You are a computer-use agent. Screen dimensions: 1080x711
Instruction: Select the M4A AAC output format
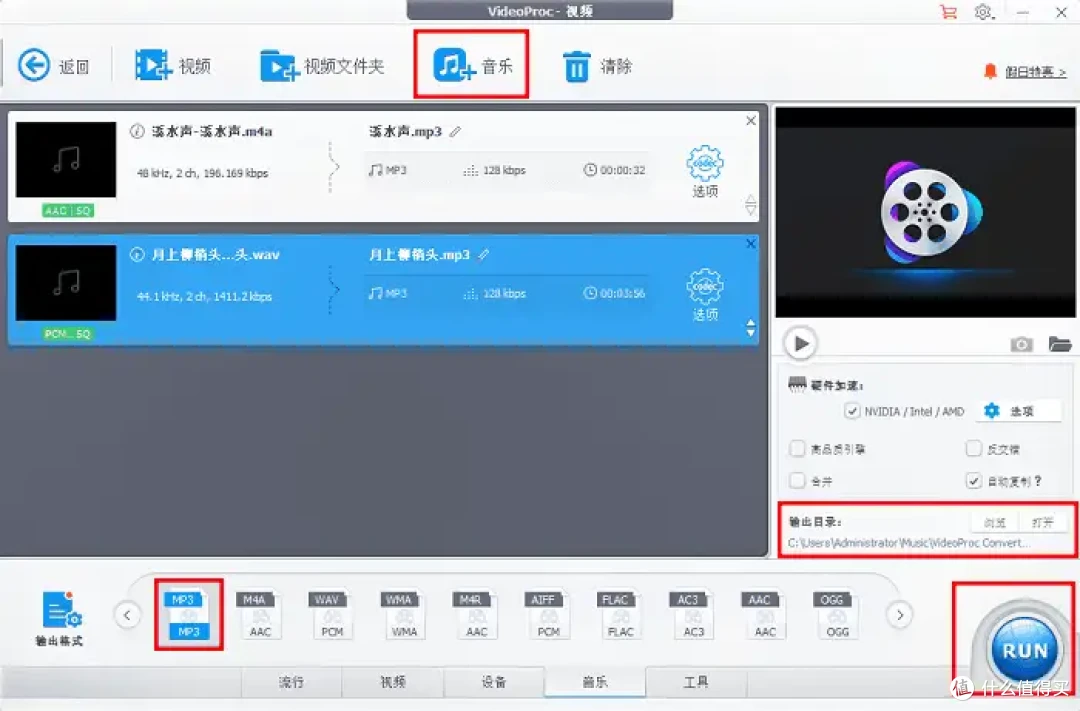pos(260,615)
